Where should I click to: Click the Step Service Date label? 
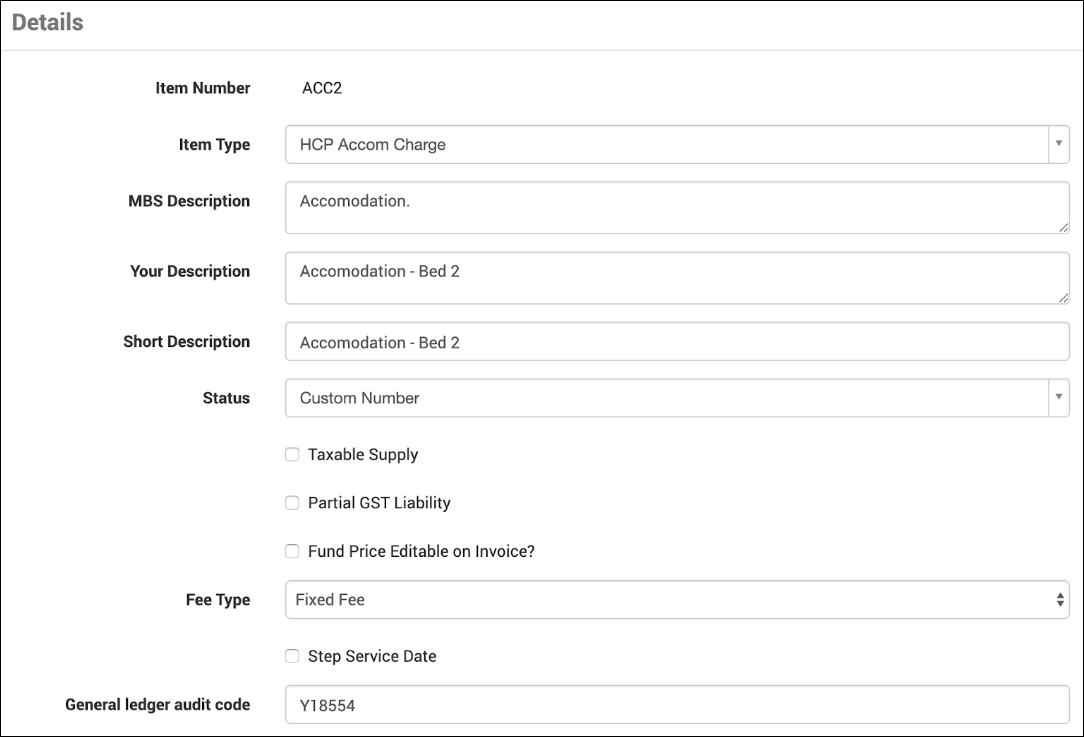pos(372,657)
